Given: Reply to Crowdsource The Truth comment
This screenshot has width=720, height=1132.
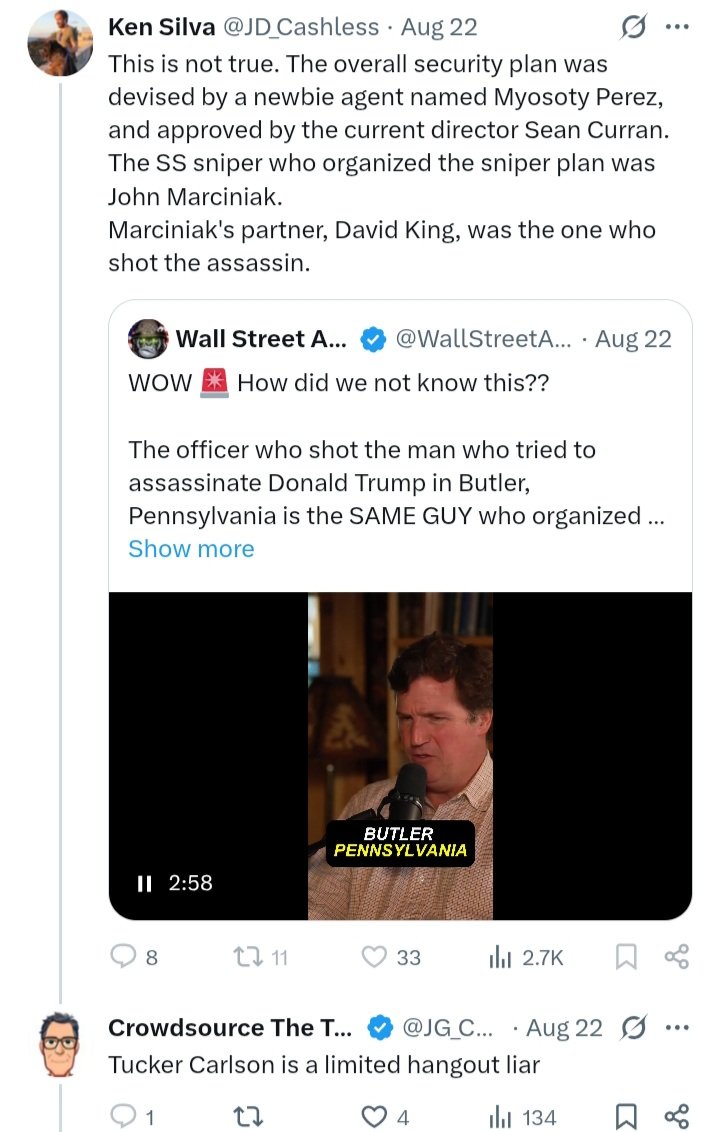Looking at the screenshot, I should tap(123, 1116).
